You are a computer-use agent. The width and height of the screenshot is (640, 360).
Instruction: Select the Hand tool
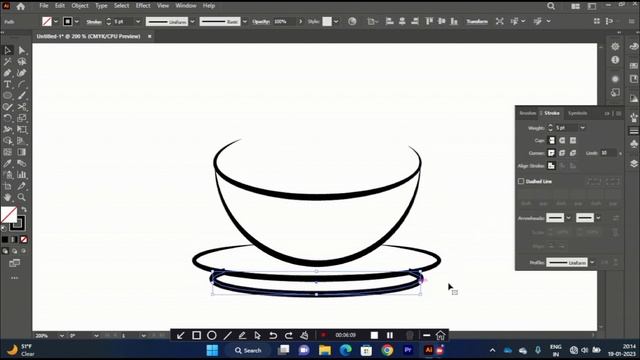[x=7, y=197]
